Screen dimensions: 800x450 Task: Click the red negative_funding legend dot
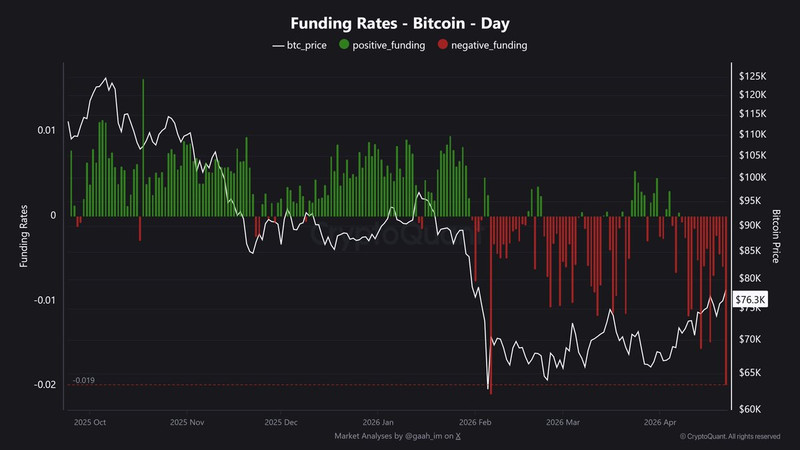tap(442, 45)
